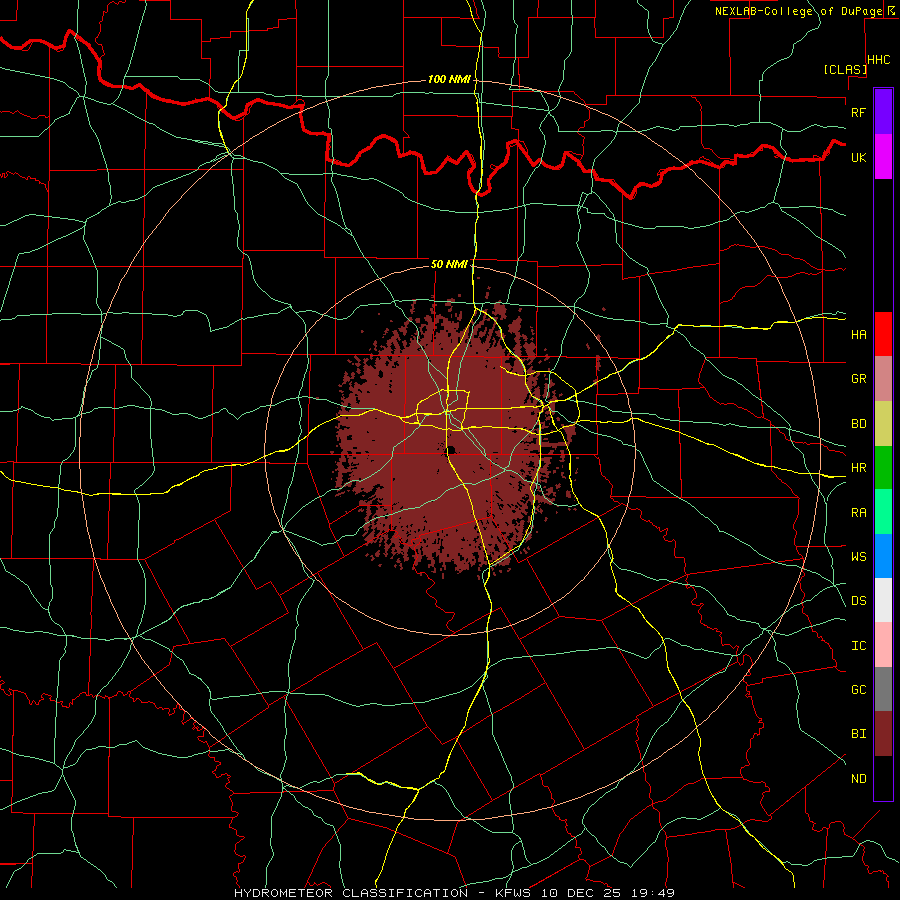Click the RF purple legend swatch
The image size is (900, 900).
883,111
